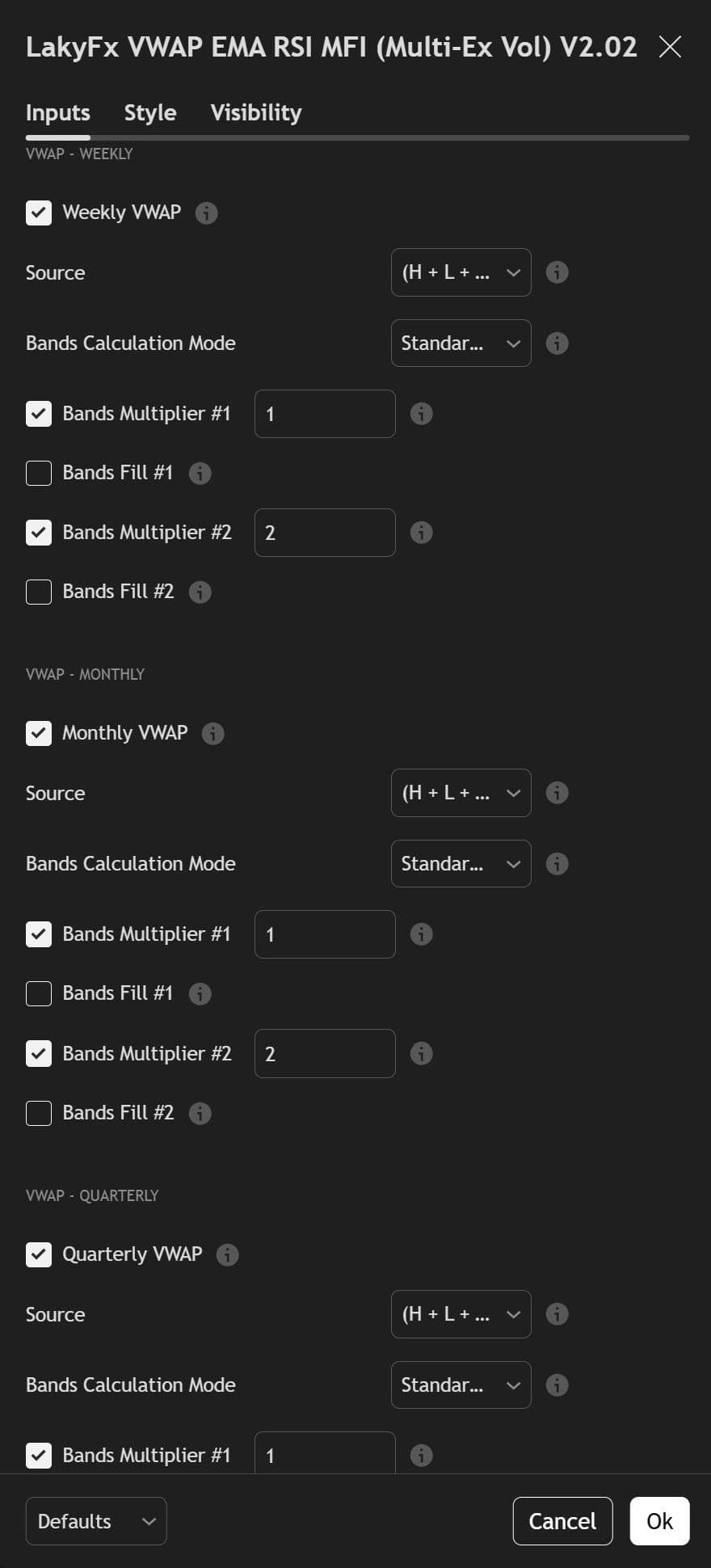Click info icon next to Weekly Bands Calculation Mode
The width and height of the screenshot is (711, 1568).
pyautogui.click(x=557, y=343)
